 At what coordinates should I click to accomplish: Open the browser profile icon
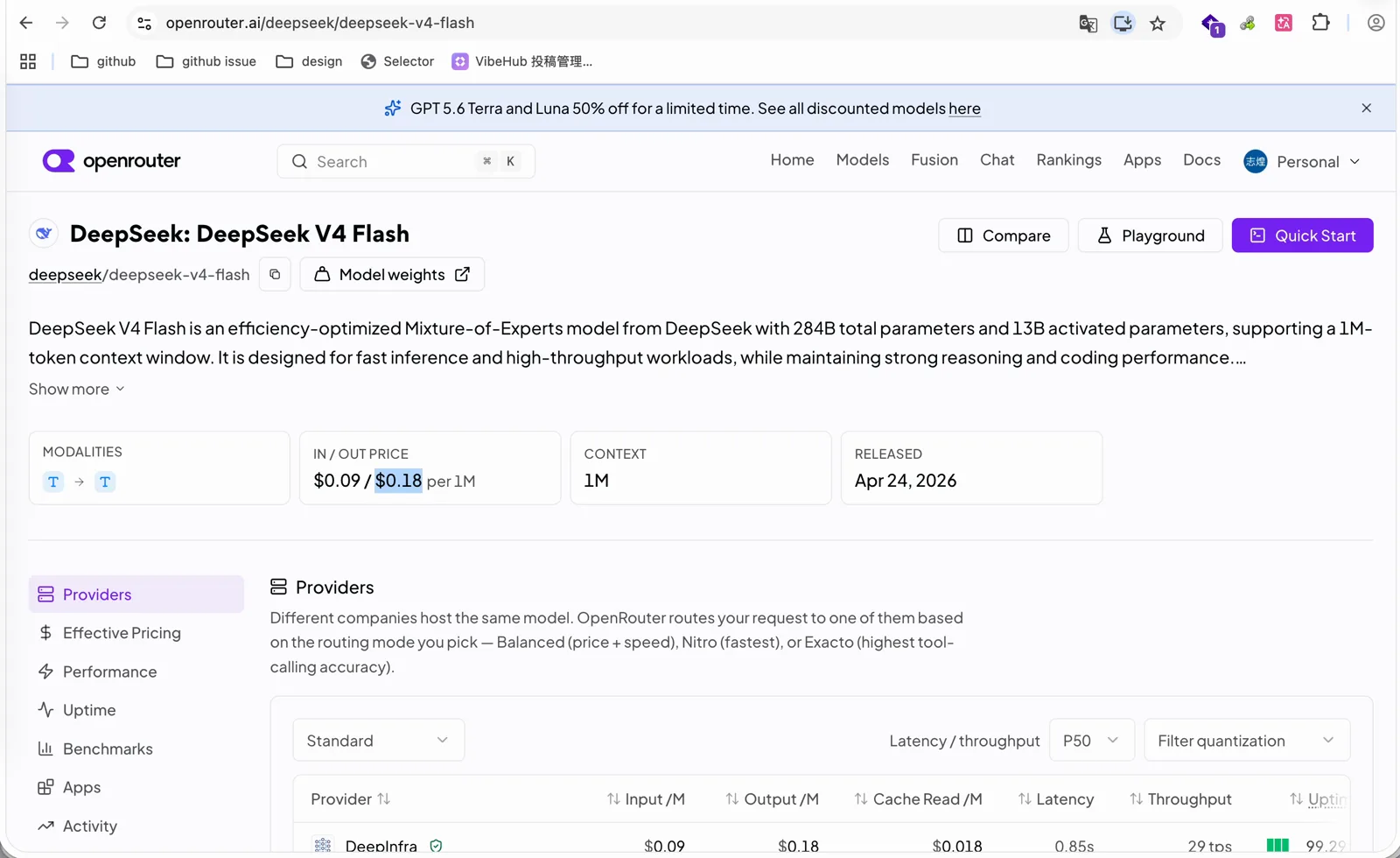click(x=1376, y=23)
